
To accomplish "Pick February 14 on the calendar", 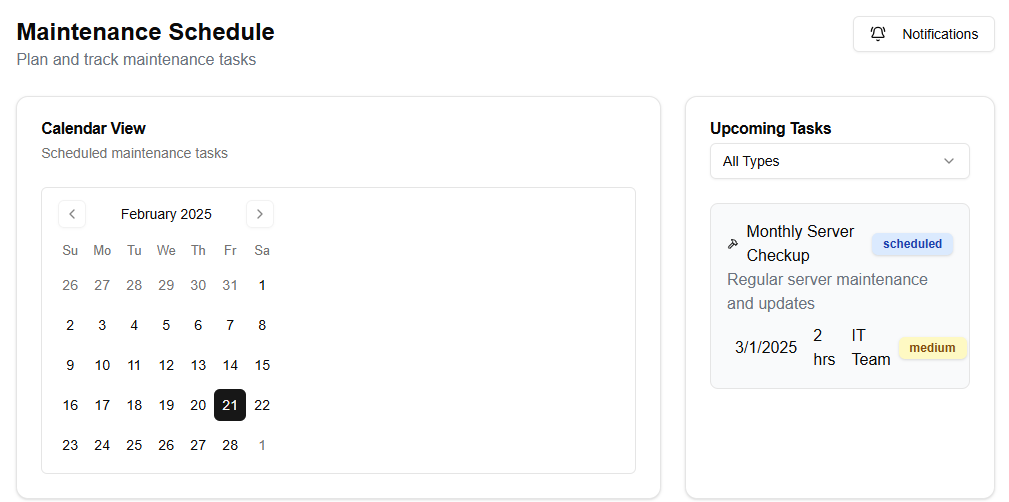I will point(230,365).
